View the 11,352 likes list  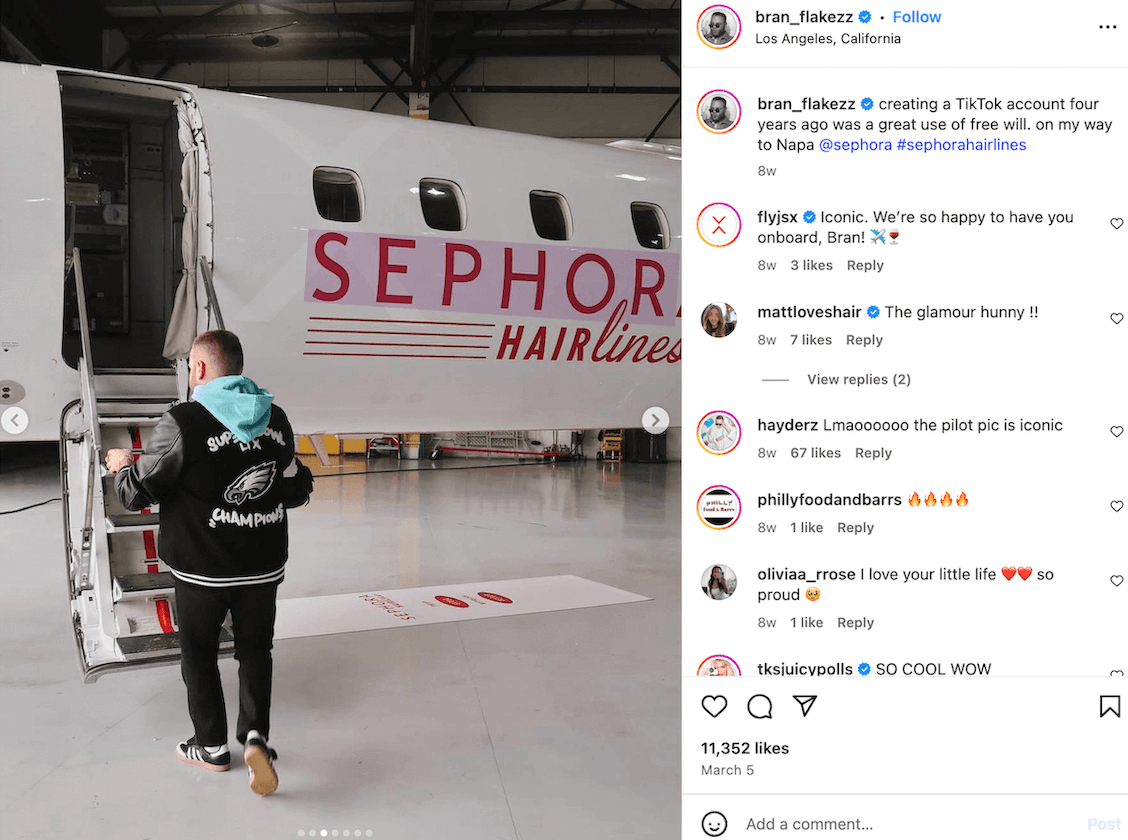[745, 748]
